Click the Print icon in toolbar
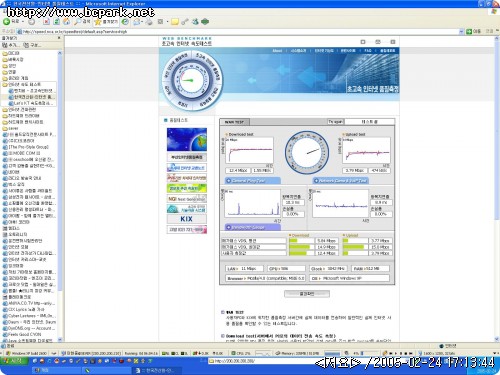This screenshot has height=375, width=500. [x=149, y=22]
